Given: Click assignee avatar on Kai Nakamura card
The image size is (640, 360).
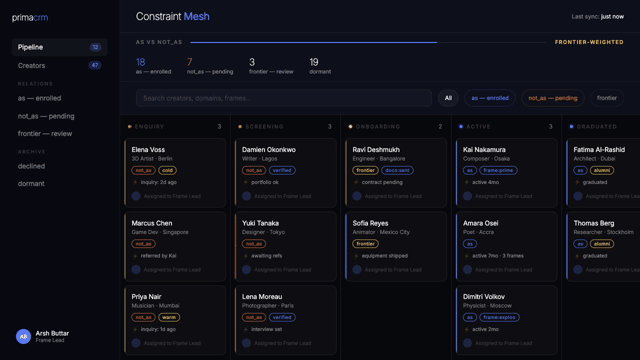Looking at the screenshot, I should 467,196.
